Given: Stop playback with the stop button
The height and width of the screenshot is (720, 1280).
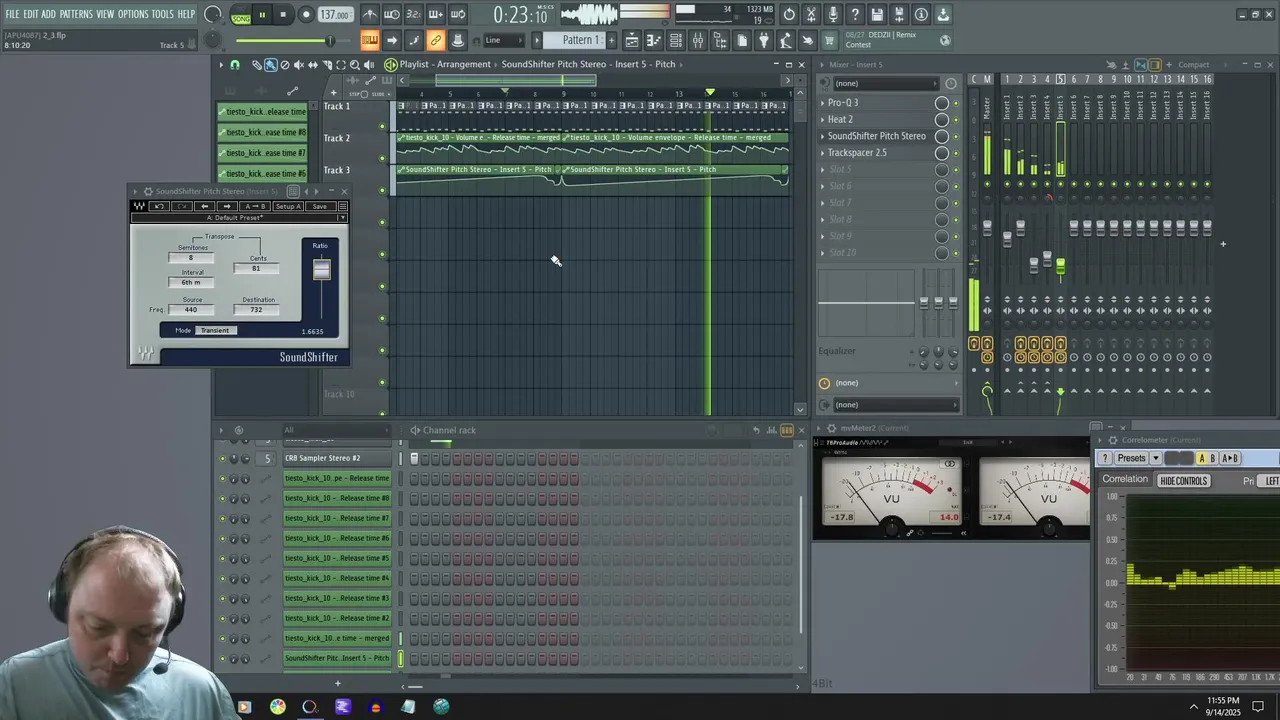Looking at the screenshot, I should [x=283, y=15].
